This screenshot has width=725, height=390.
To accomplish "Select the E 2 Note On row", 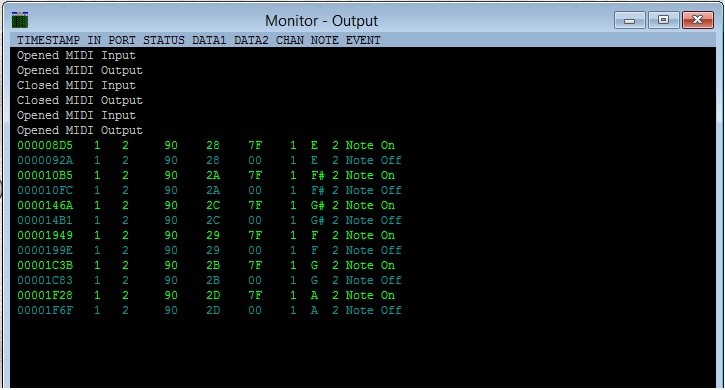I will point(206,145).
